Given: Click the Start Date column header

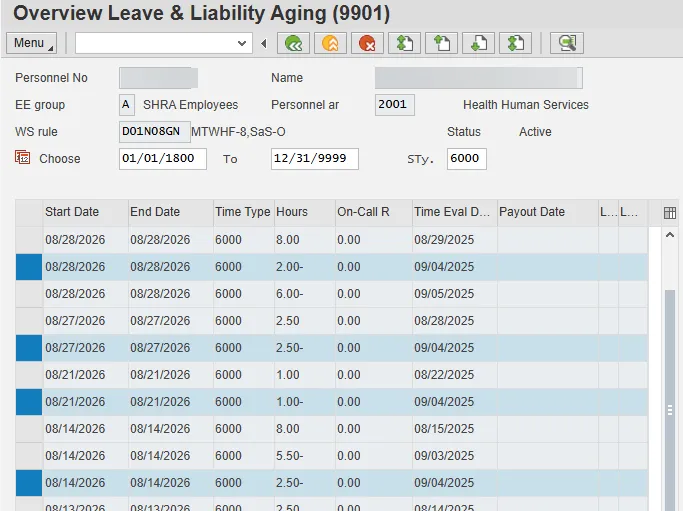Looking at the screenshot, I should [72, 212].
